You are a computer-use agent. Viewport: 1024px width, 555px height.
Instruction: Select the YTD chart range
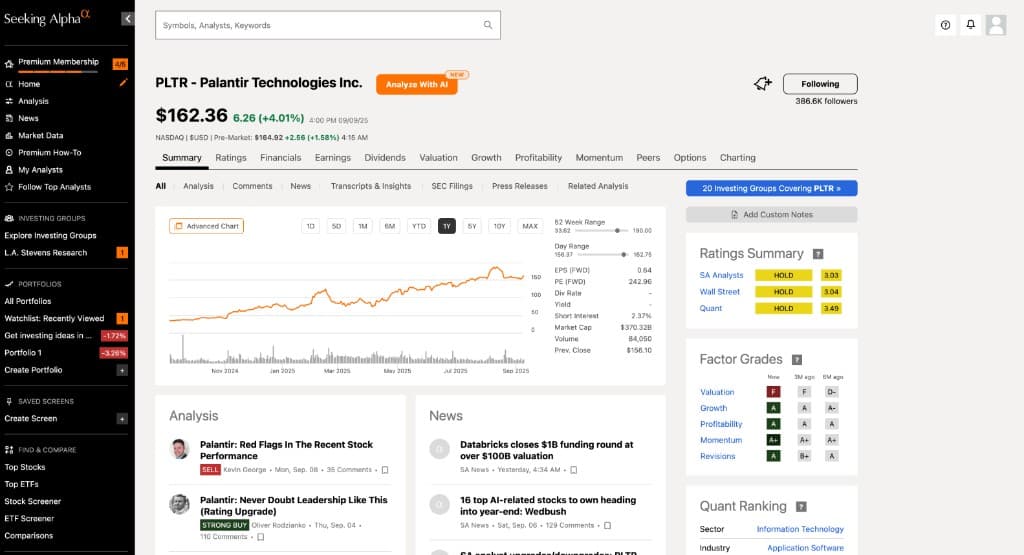[x=419, y=226]
